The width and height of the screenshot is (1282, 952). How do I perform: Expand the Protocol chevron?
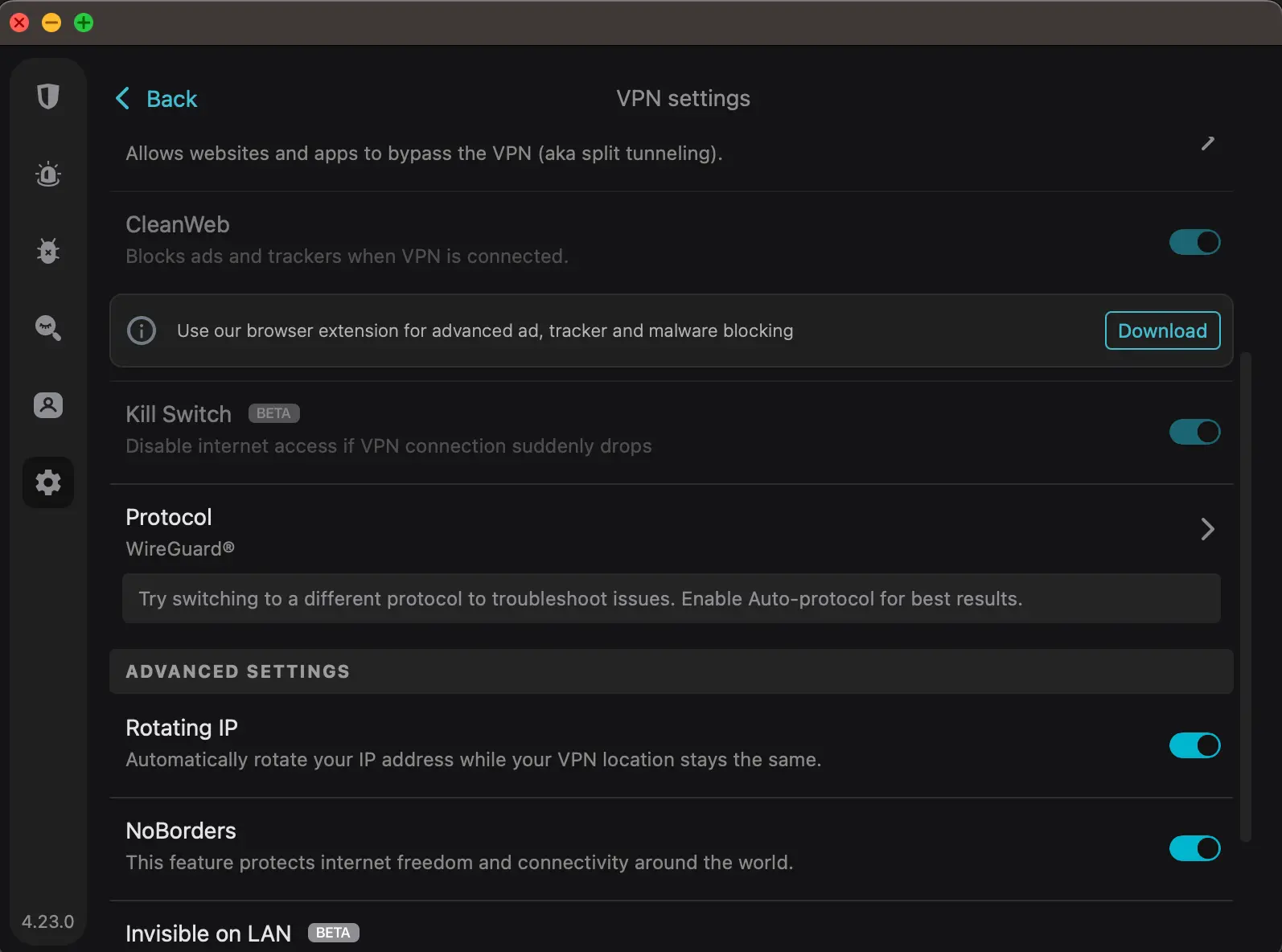pyautogui.click(x=1207, y=529)
